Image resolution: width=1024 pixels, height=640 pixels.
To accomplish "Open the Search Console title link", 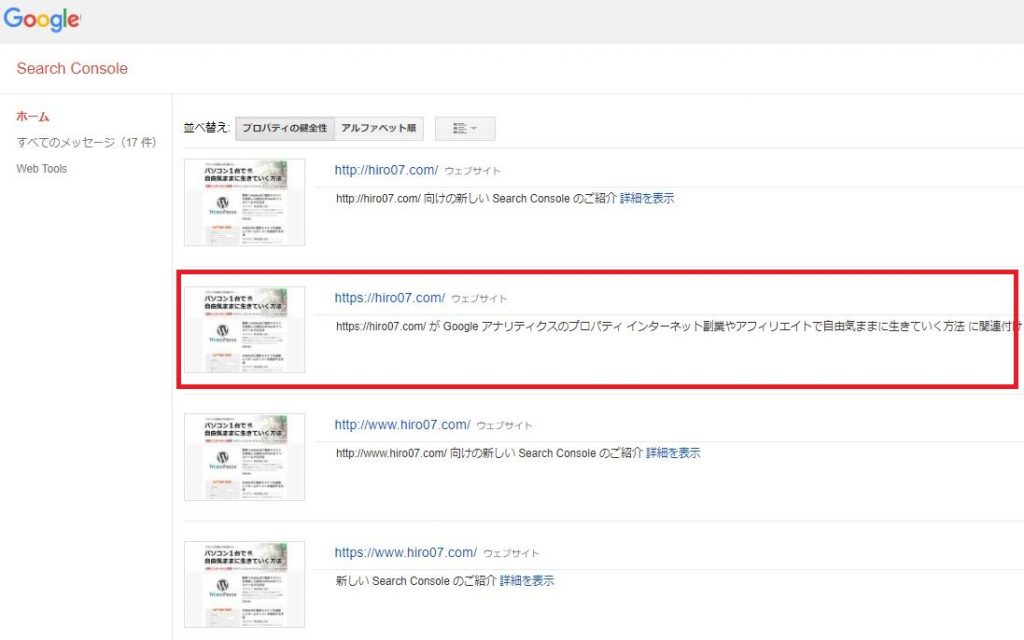I will (x=72, y=69).
